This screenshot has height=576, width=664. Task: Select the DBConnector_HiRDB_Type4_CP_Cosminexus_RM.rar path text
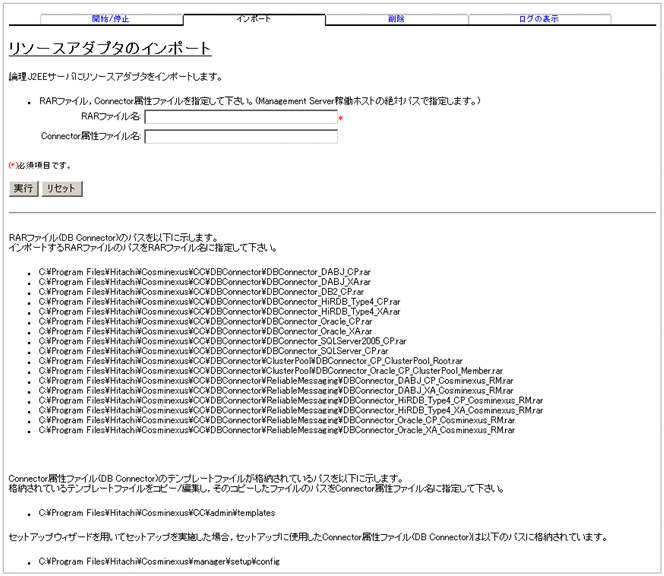[x=291, y=400]
